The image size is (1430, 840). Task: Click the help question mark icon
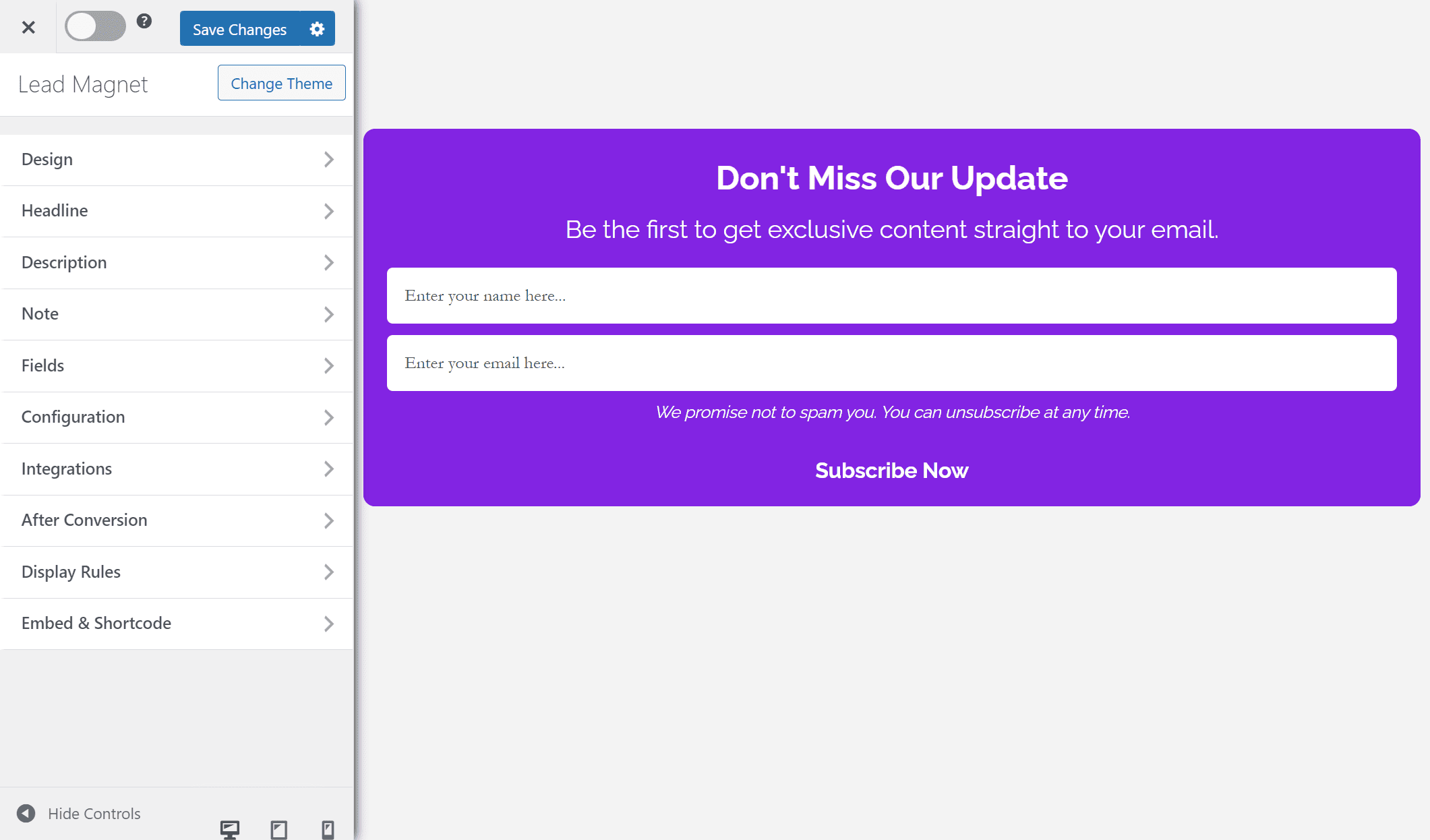coord(144,22)
